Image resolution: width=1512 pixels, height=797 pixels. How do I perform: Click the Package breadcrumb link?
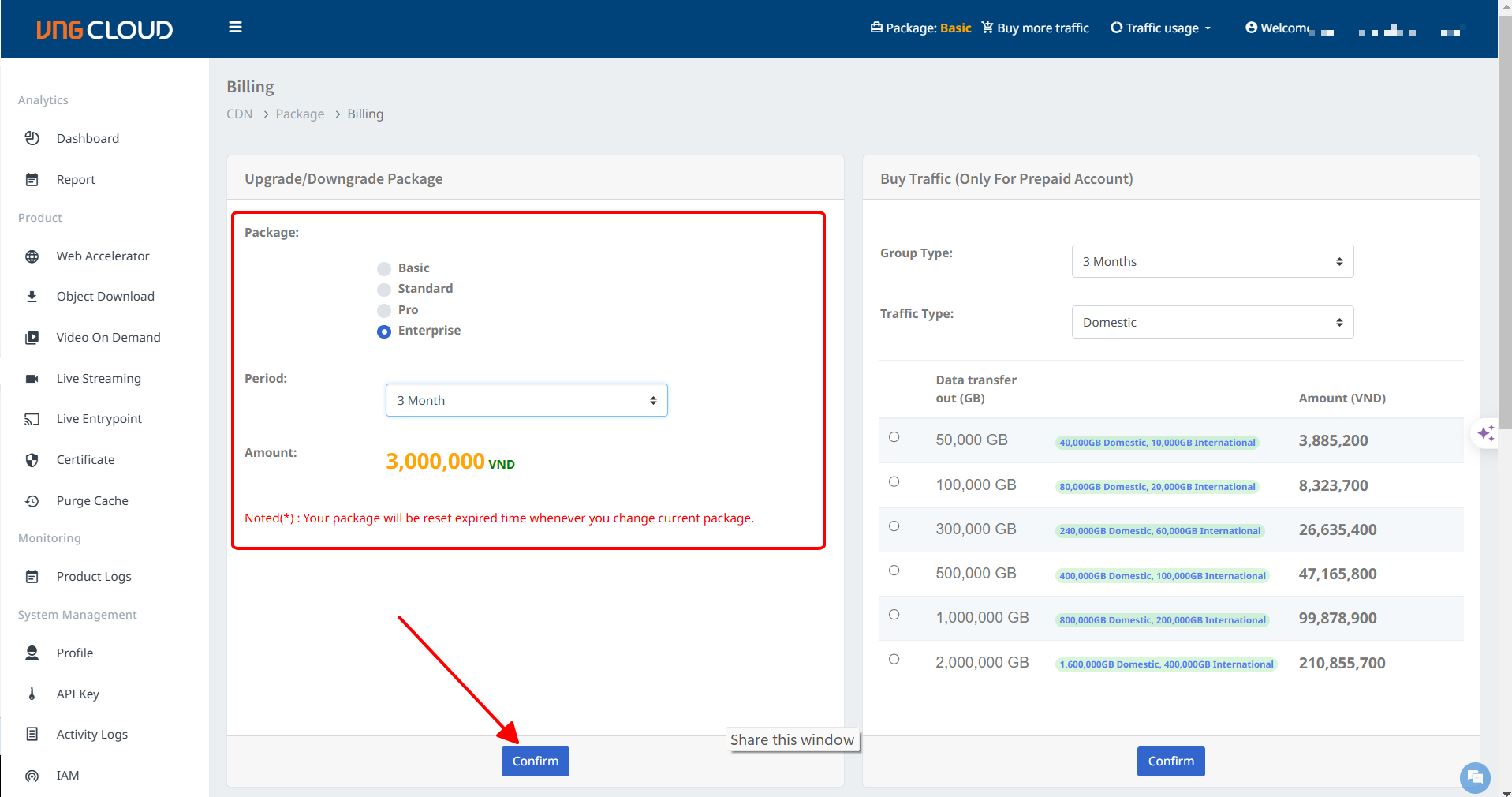[x=300, y=114]
